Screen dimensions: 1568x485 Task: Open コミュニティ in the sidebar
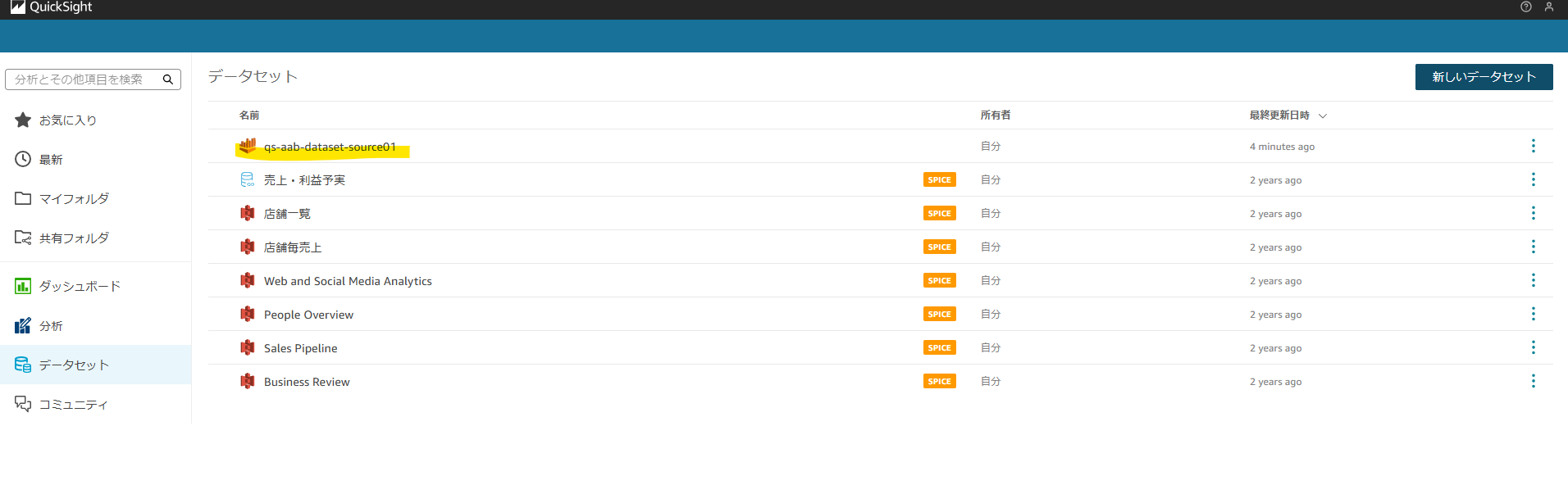click(x=74, y=404)
